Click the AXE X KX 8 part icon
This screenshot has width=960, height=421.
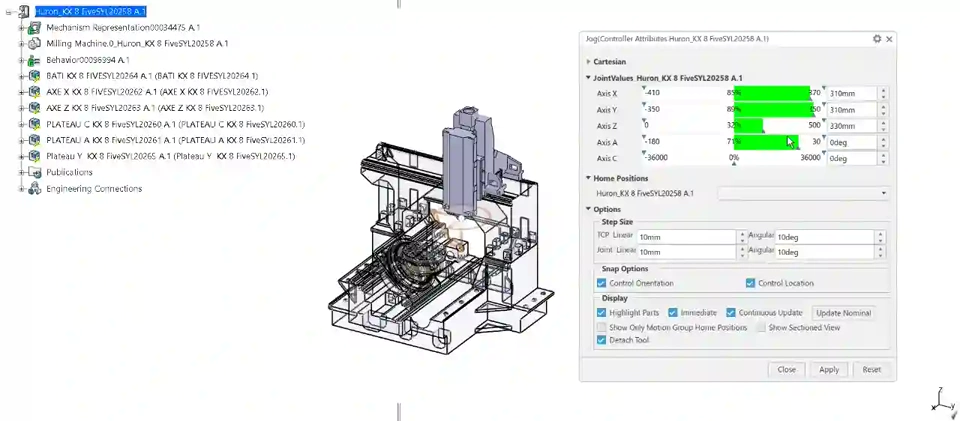[35, 92]
